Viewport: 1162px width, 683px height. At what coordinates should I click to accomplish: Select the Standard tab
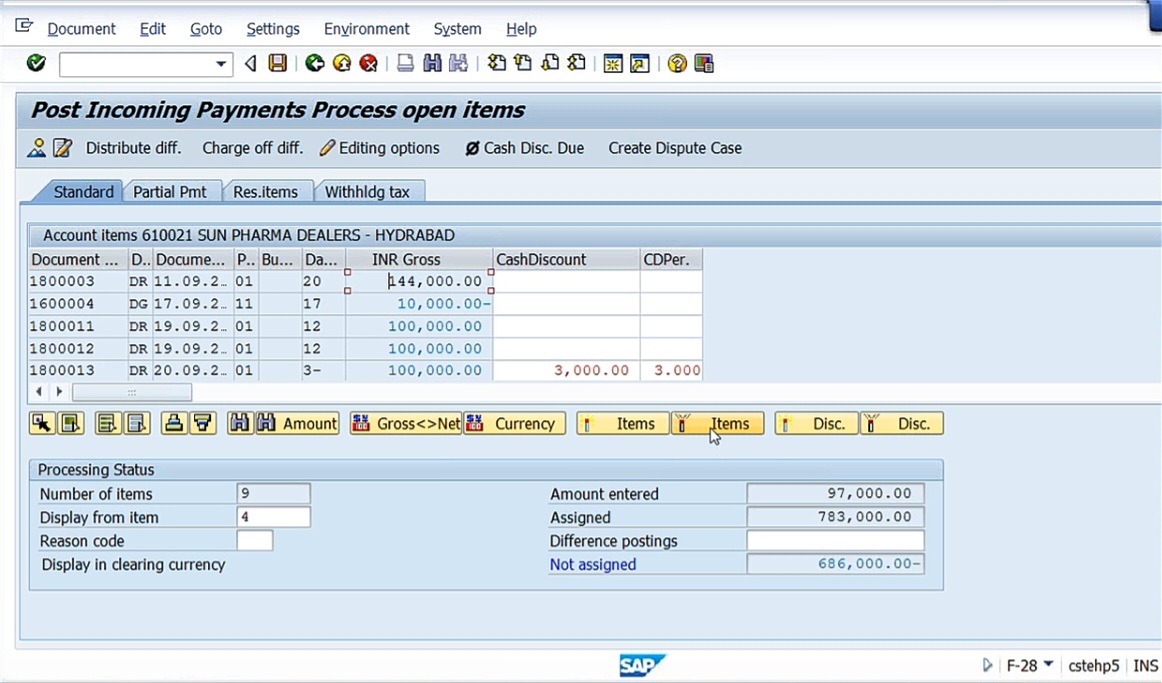(x=83, y=192)
